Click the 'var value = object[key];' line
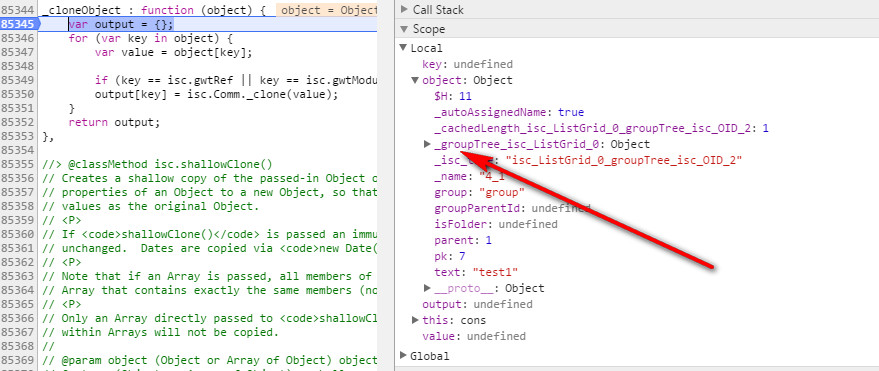This screenshot has height=371, width=879. [x=174, y=53]
